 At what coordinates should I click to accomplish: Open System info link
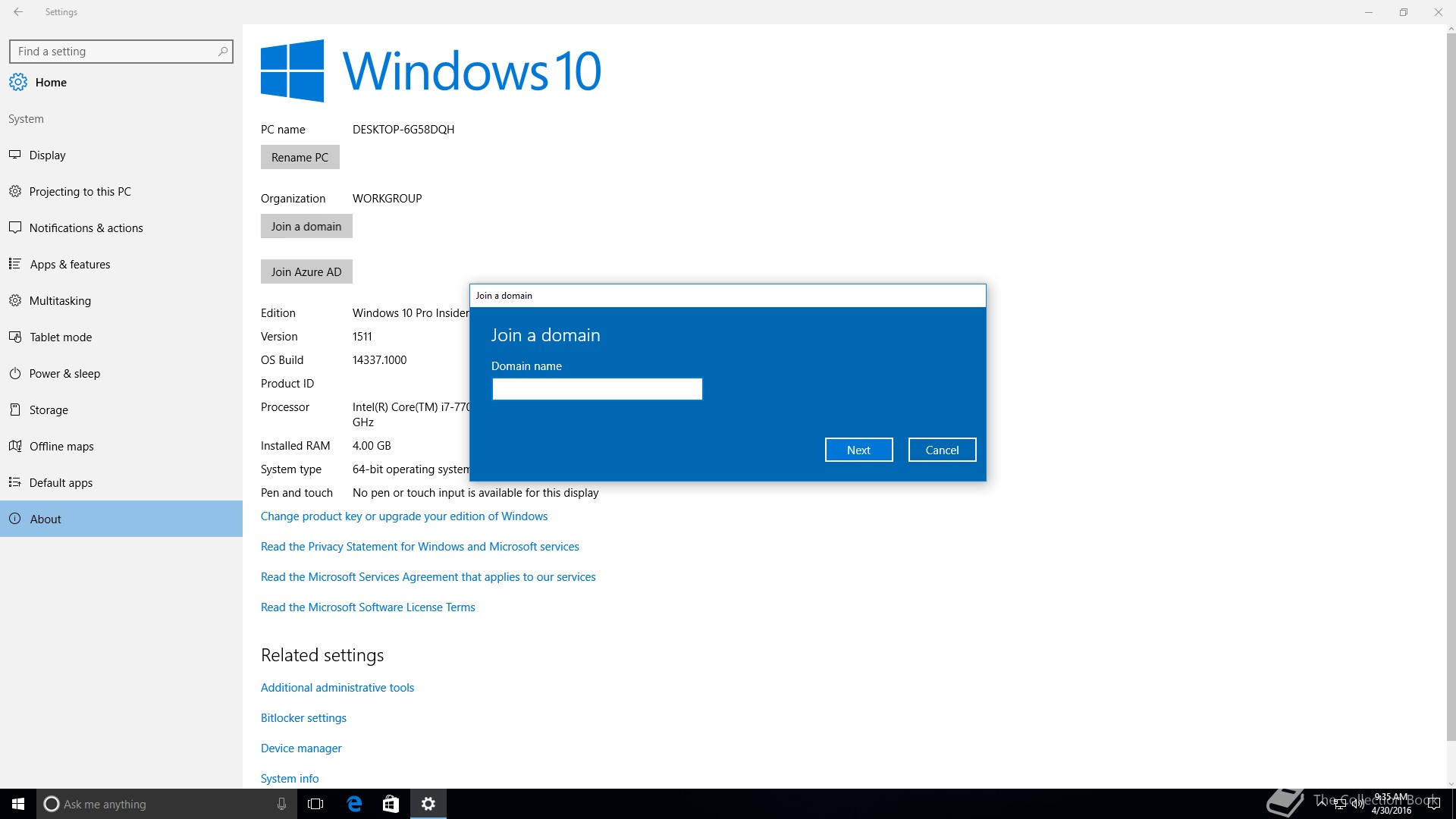290,778
